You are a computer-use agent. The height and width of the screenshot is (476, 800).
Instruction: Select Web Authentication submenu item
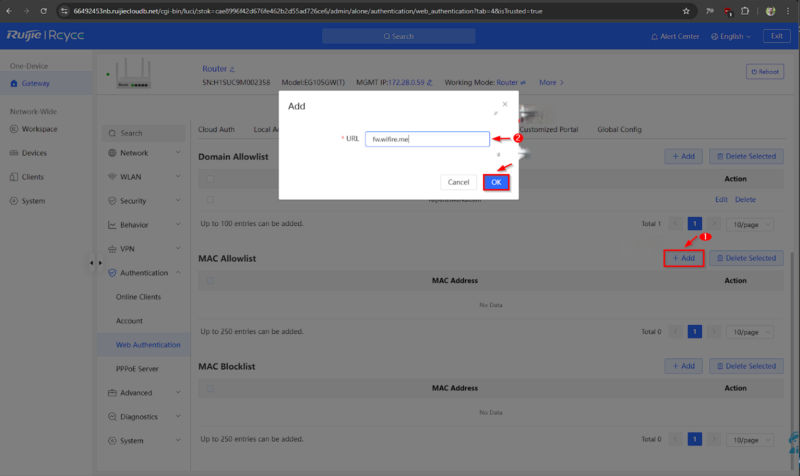(148, 345)
